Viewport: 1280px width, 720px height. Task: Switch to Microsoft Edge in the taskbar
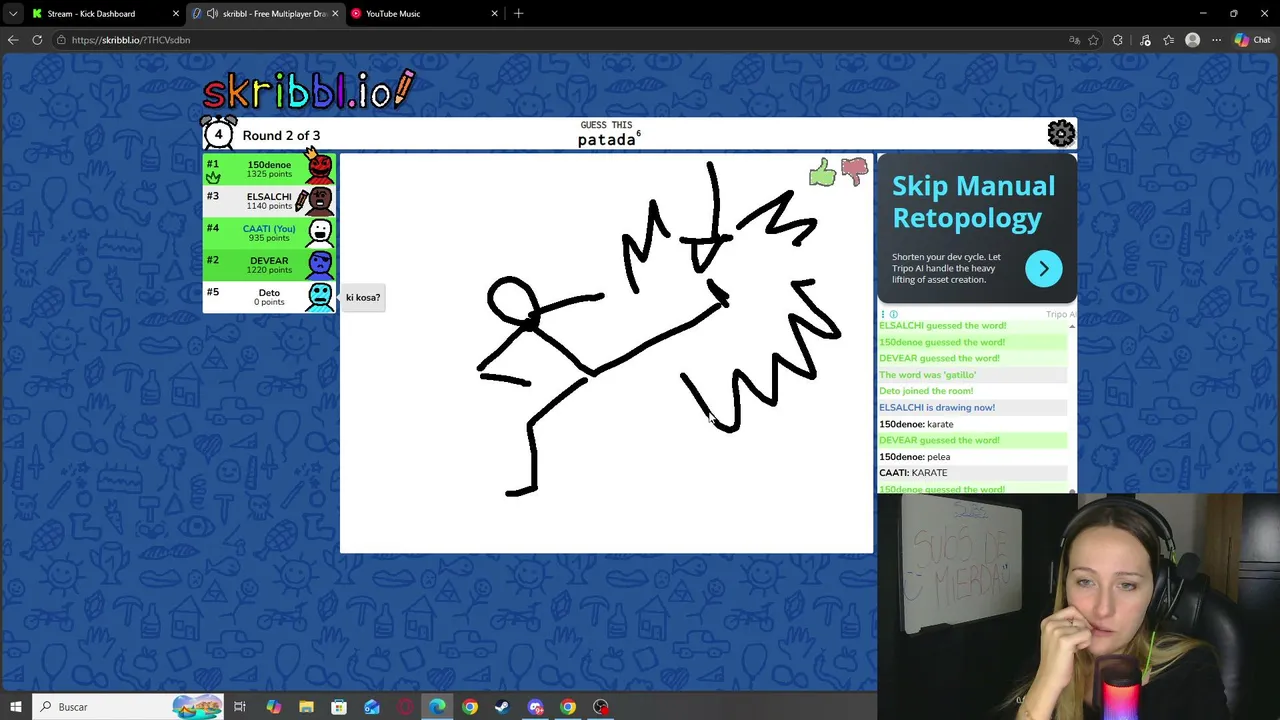[437, 707]
